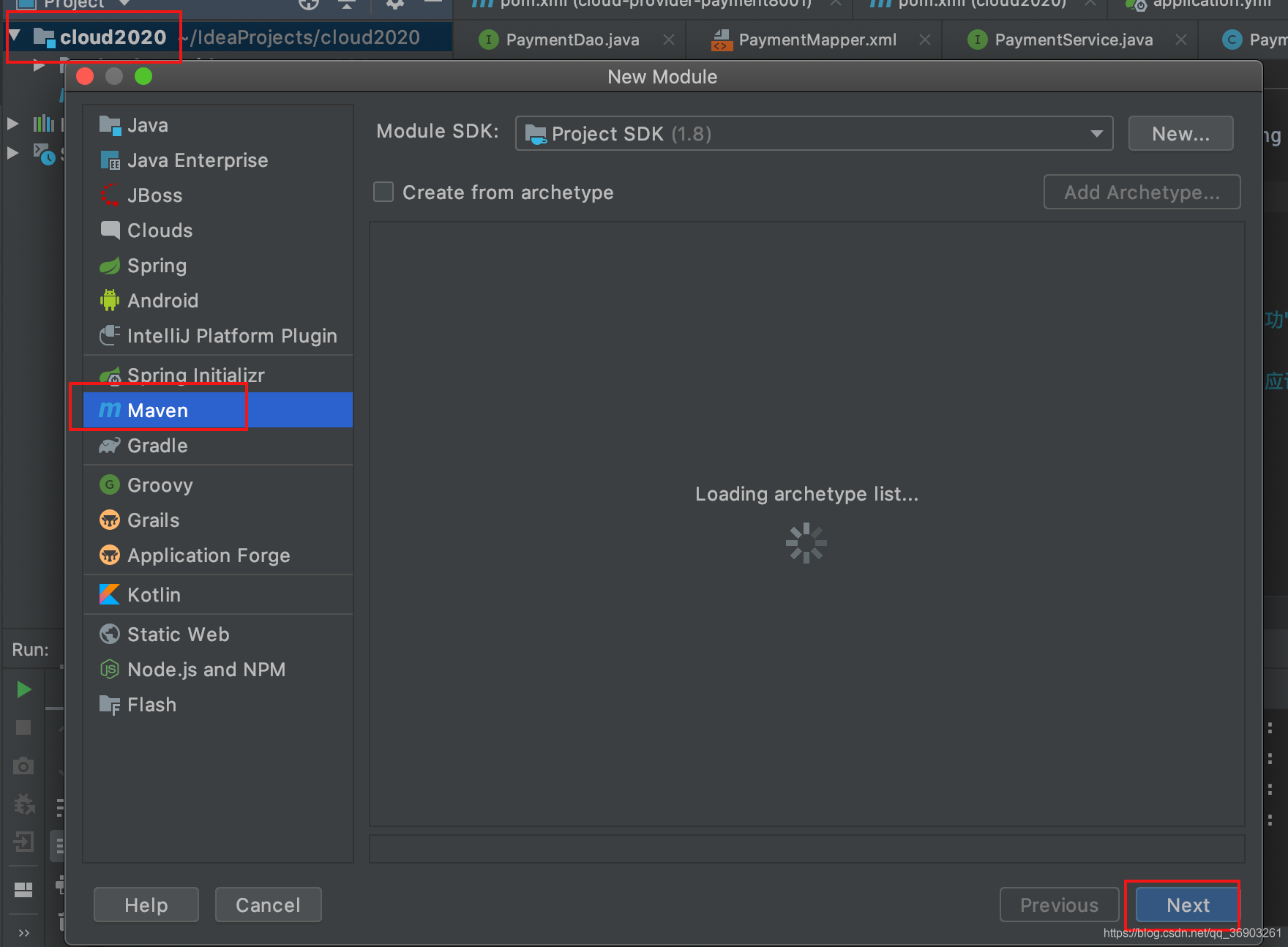Screen dimensions: 1288x947
Task: Choose IntelliJ Platform Plugin
Action: pyautogui.click(x=218, y=336)
